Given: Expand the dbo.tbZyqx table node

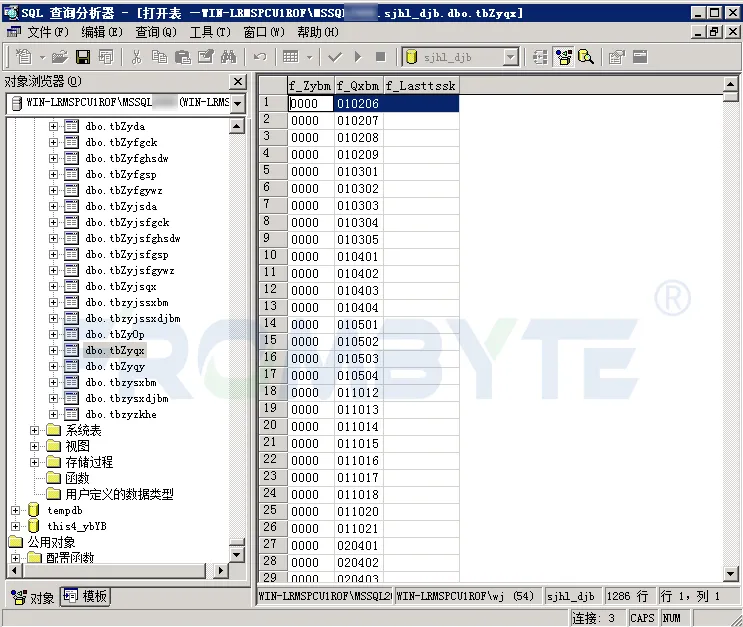Looking at the screenshot, I should tap(54, 351).
